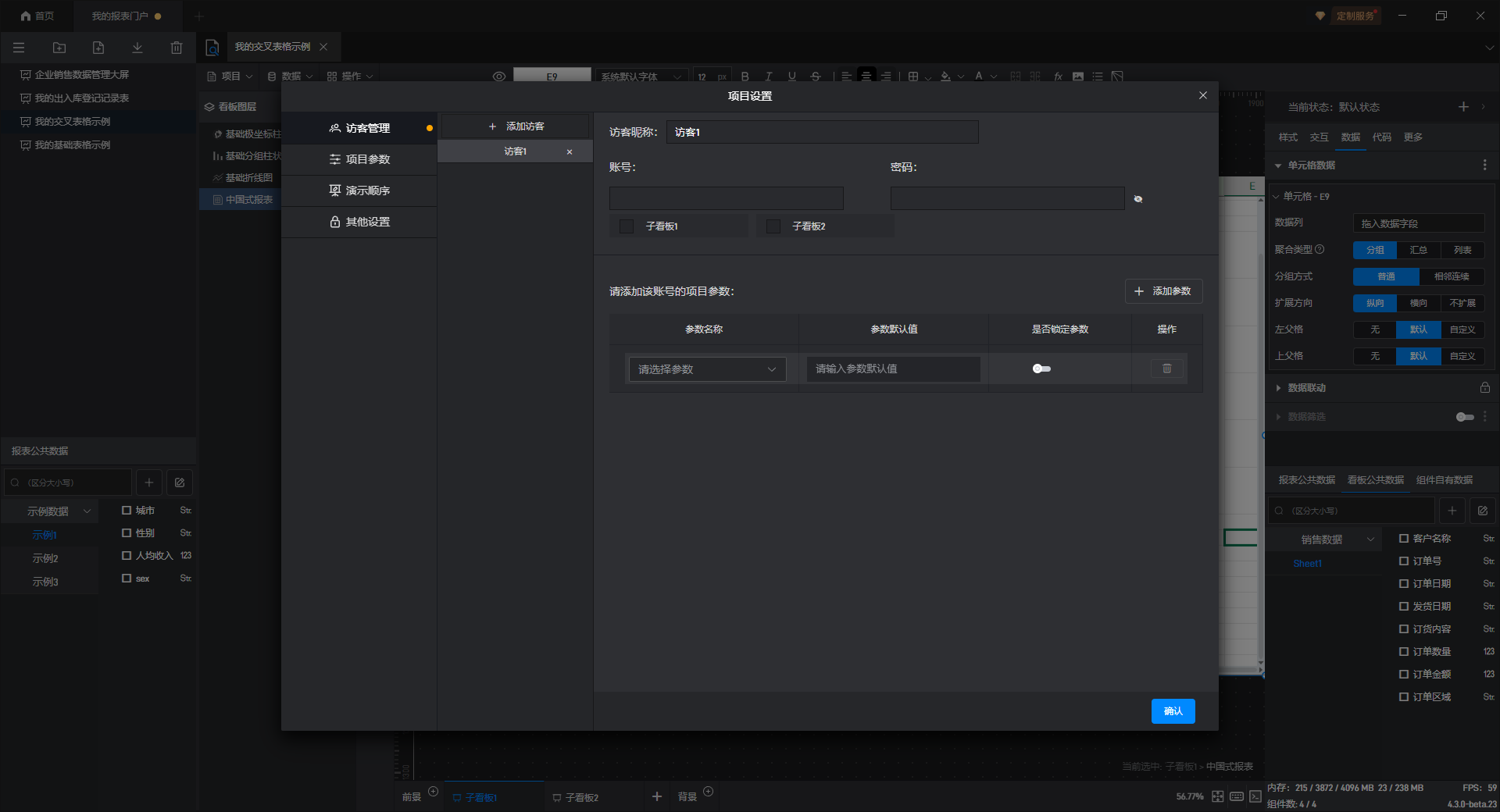Click the trash icon in sidebar toolbar
The width and height of the screenshot is (1500, 812).
[x=177, y=48]
